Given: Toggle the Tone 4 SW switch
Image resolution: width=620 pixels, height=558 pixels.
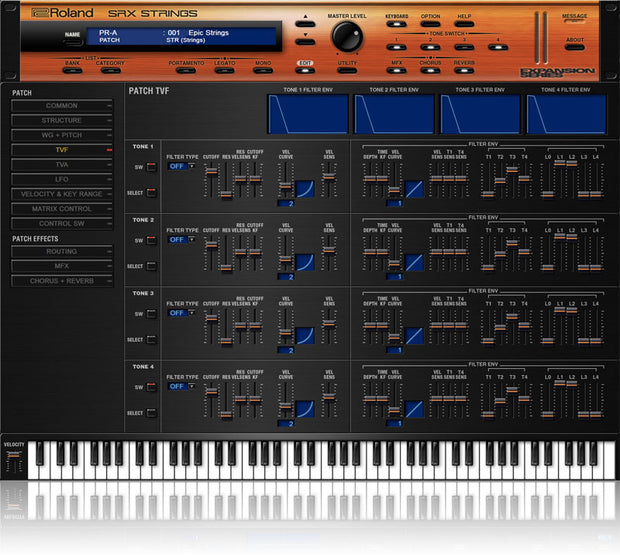Looking at the screenshot, I should (151, 387).
